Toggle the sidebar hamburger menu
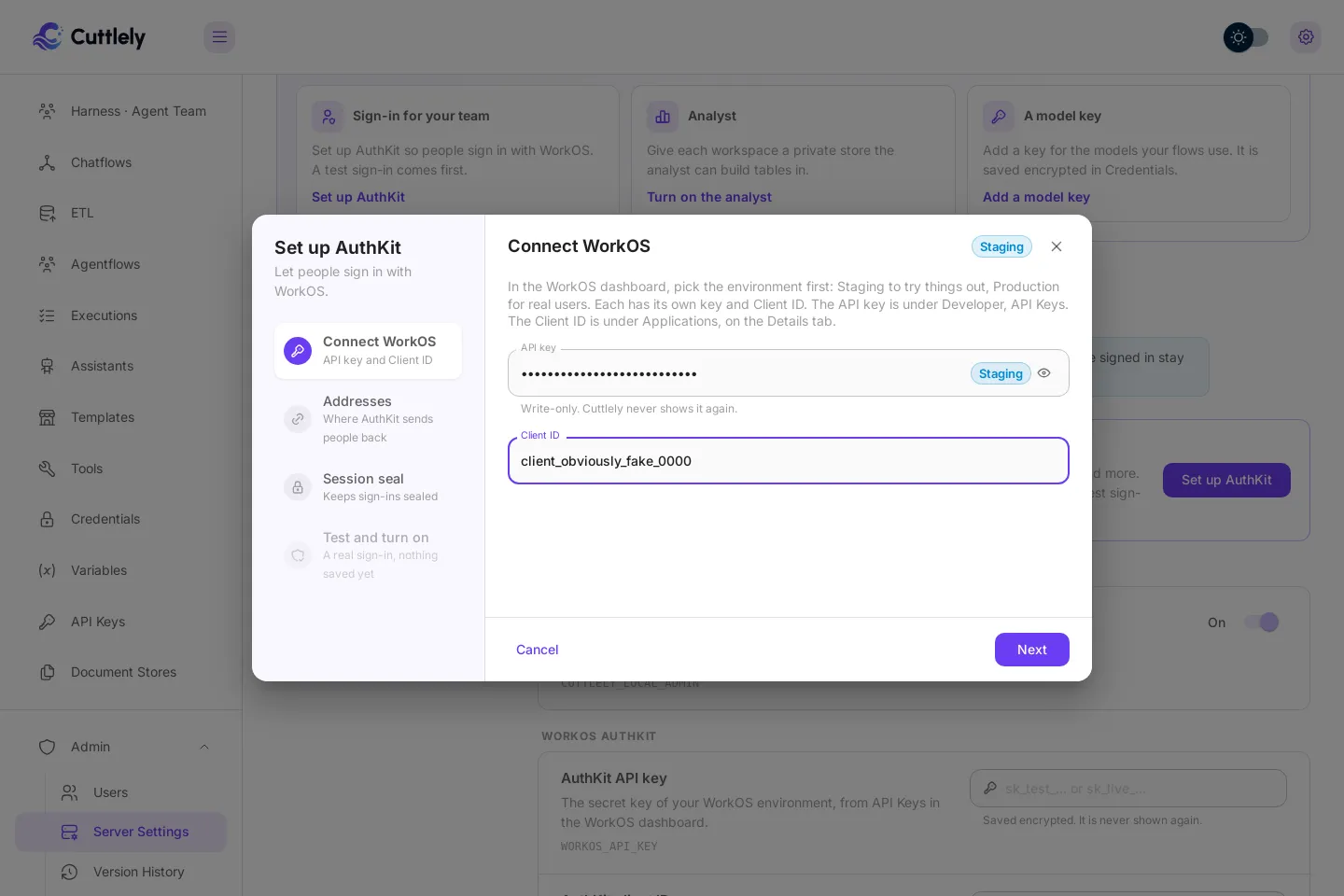This screenshot has width=1344, height=896. coord(219,37)
